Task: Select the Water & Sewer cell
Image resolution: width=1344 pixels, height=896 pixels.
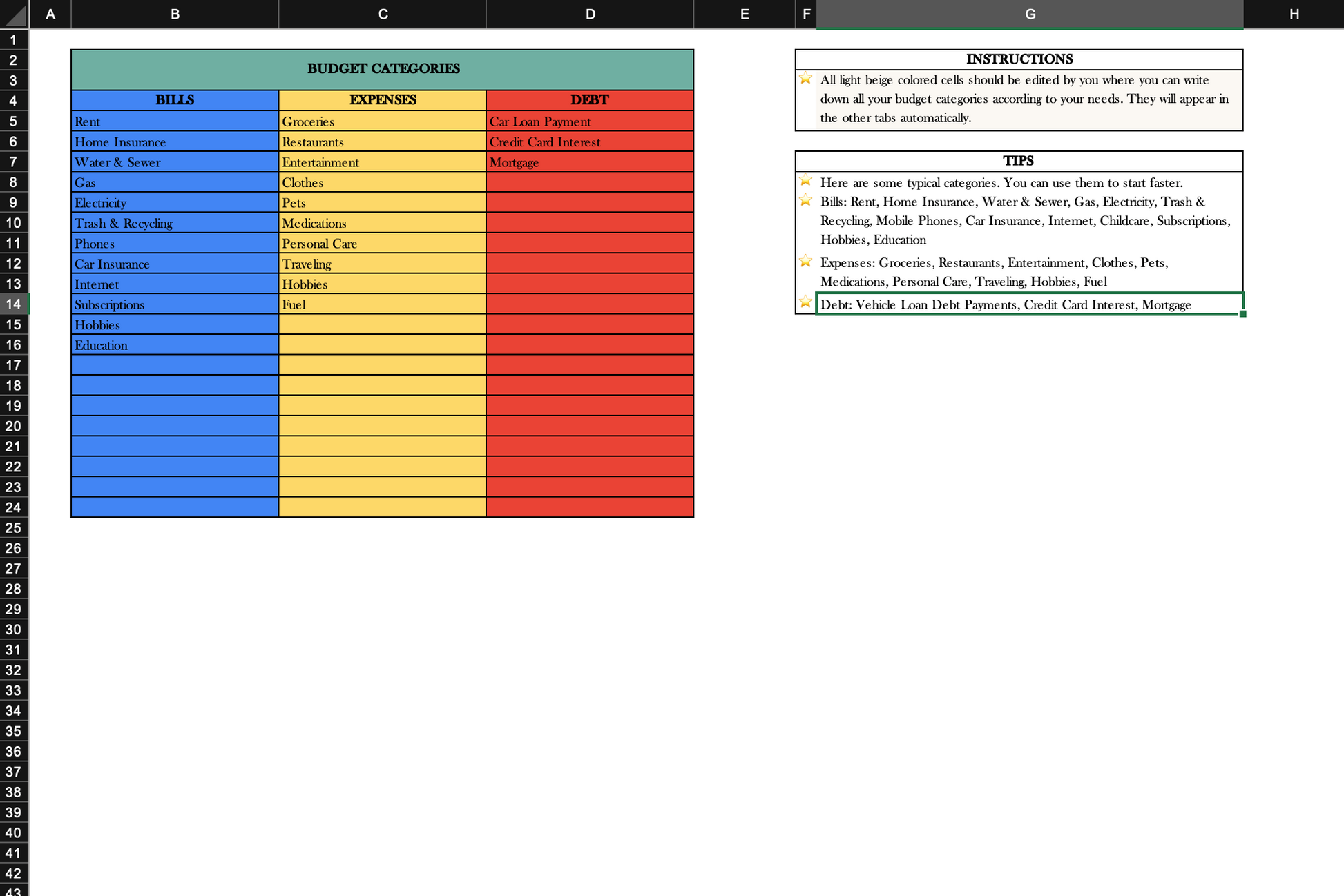Action: [x=175, y=162]
